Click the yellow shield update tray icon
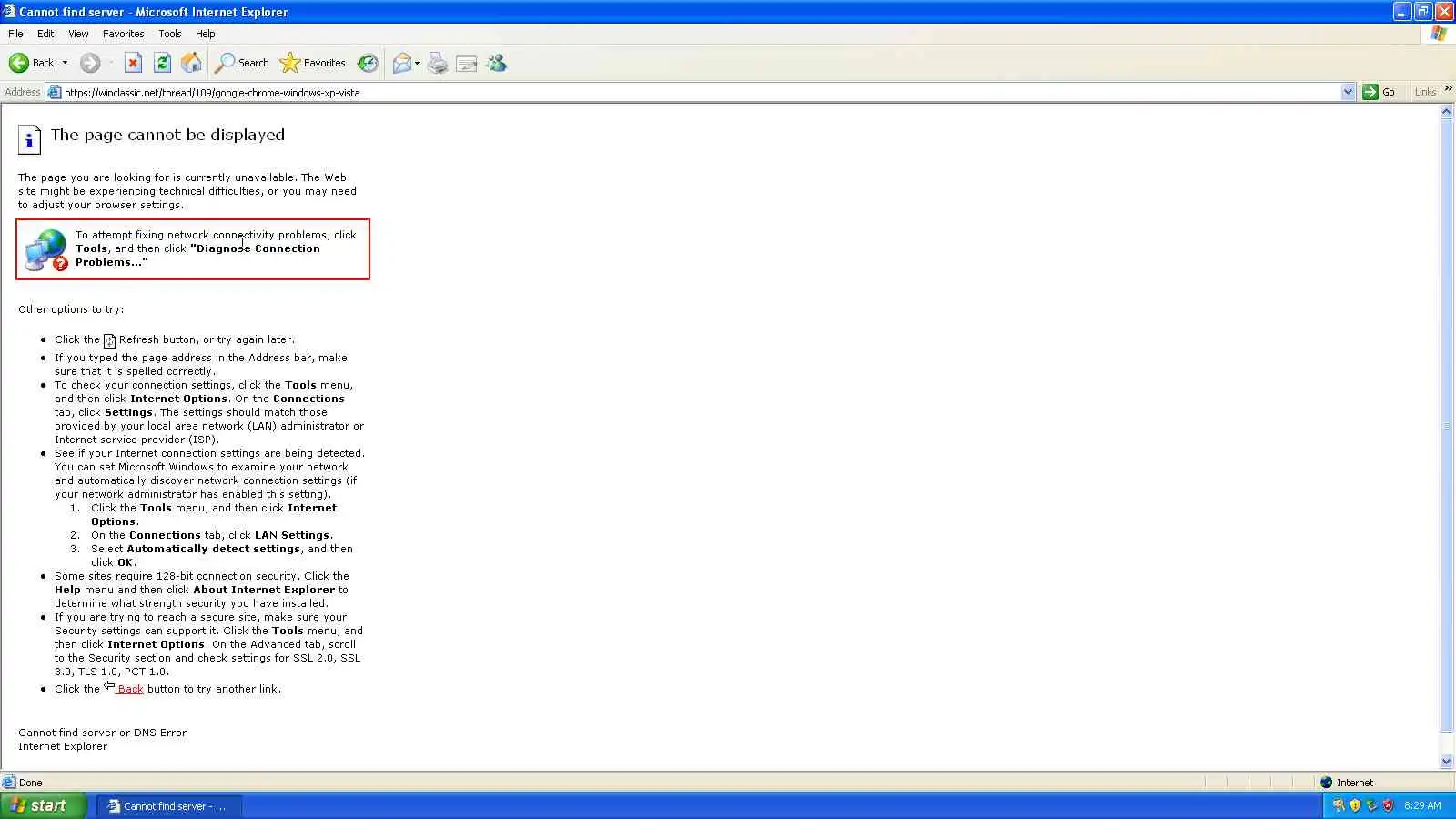This screenshot has height=819, width=1456. pyautogui.click(x=1355, y=805)
